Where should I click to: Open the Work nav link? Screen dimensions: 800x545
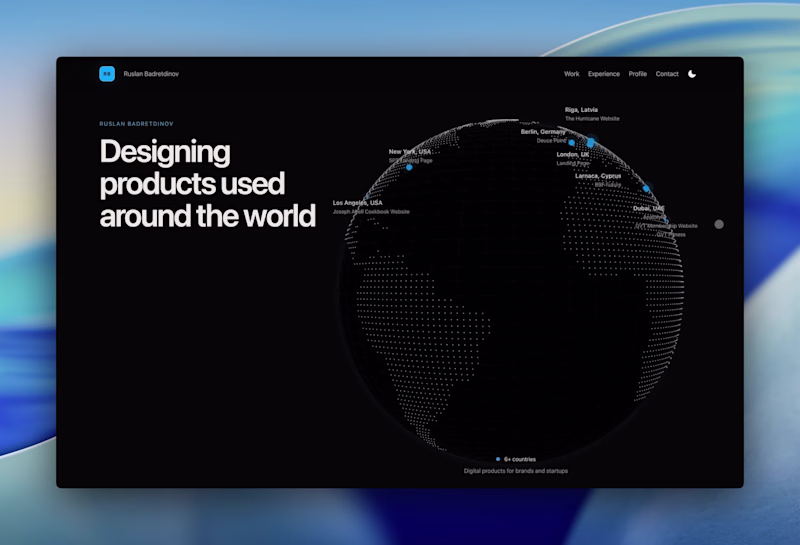(x=571, y=74)
